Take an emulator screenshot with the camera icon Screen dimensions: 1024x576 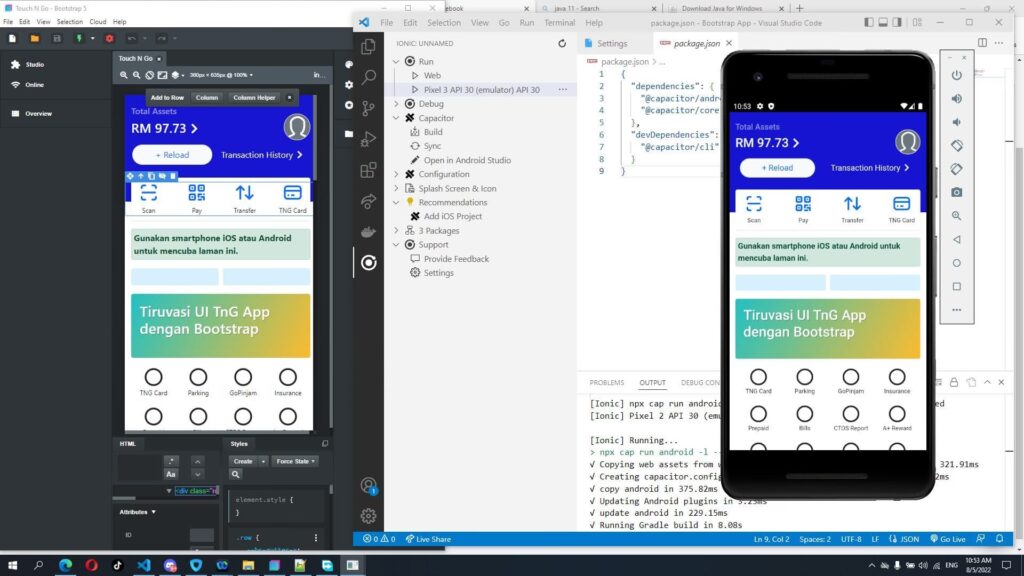click(957, 192)
